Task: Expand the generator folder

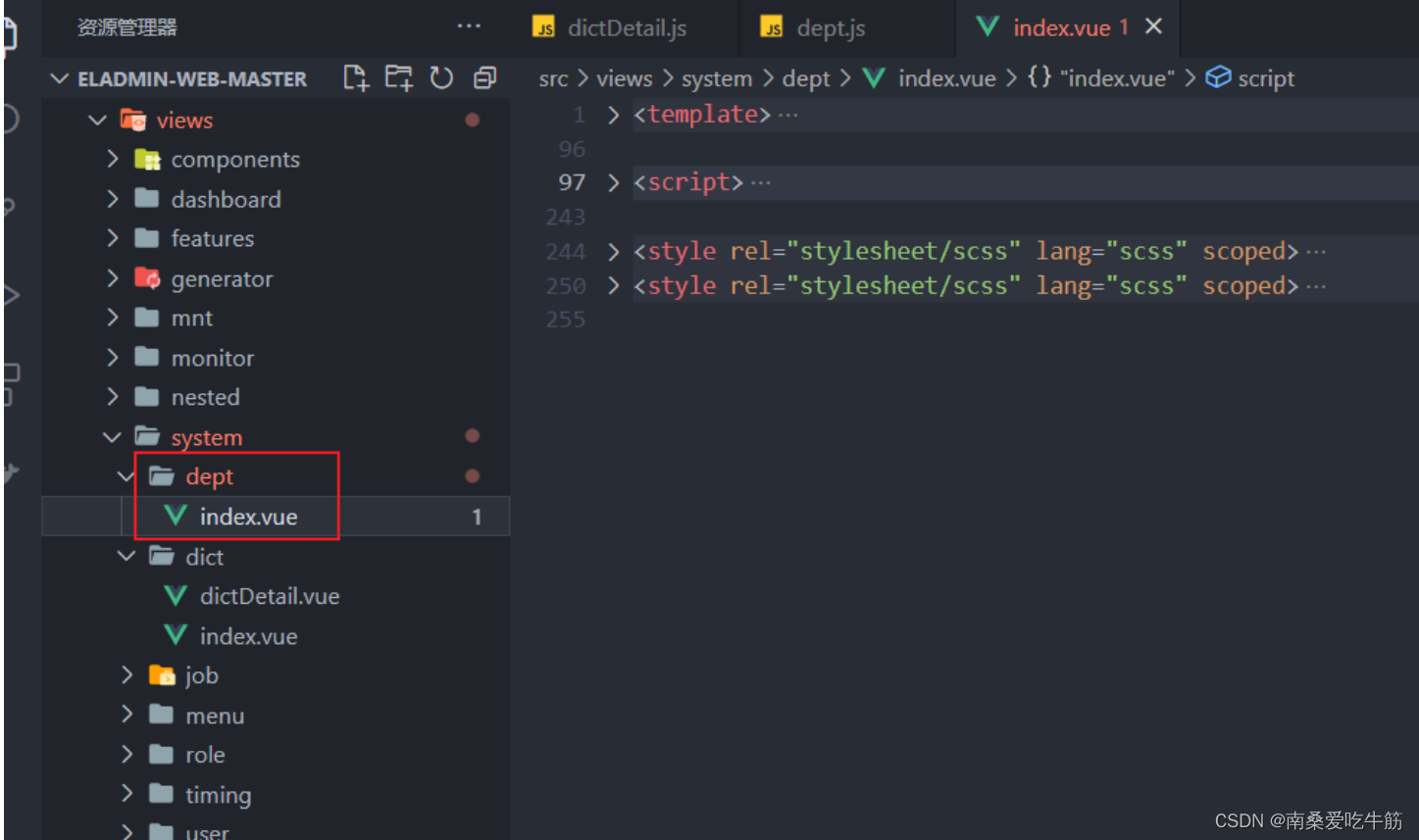Action: [113, 278]
